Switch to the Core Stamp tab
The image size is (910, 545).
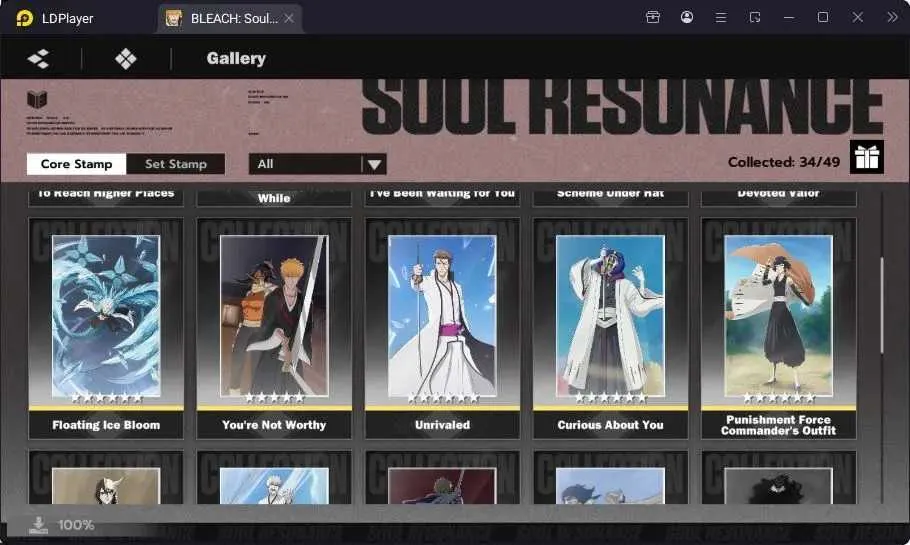(77, 164)
